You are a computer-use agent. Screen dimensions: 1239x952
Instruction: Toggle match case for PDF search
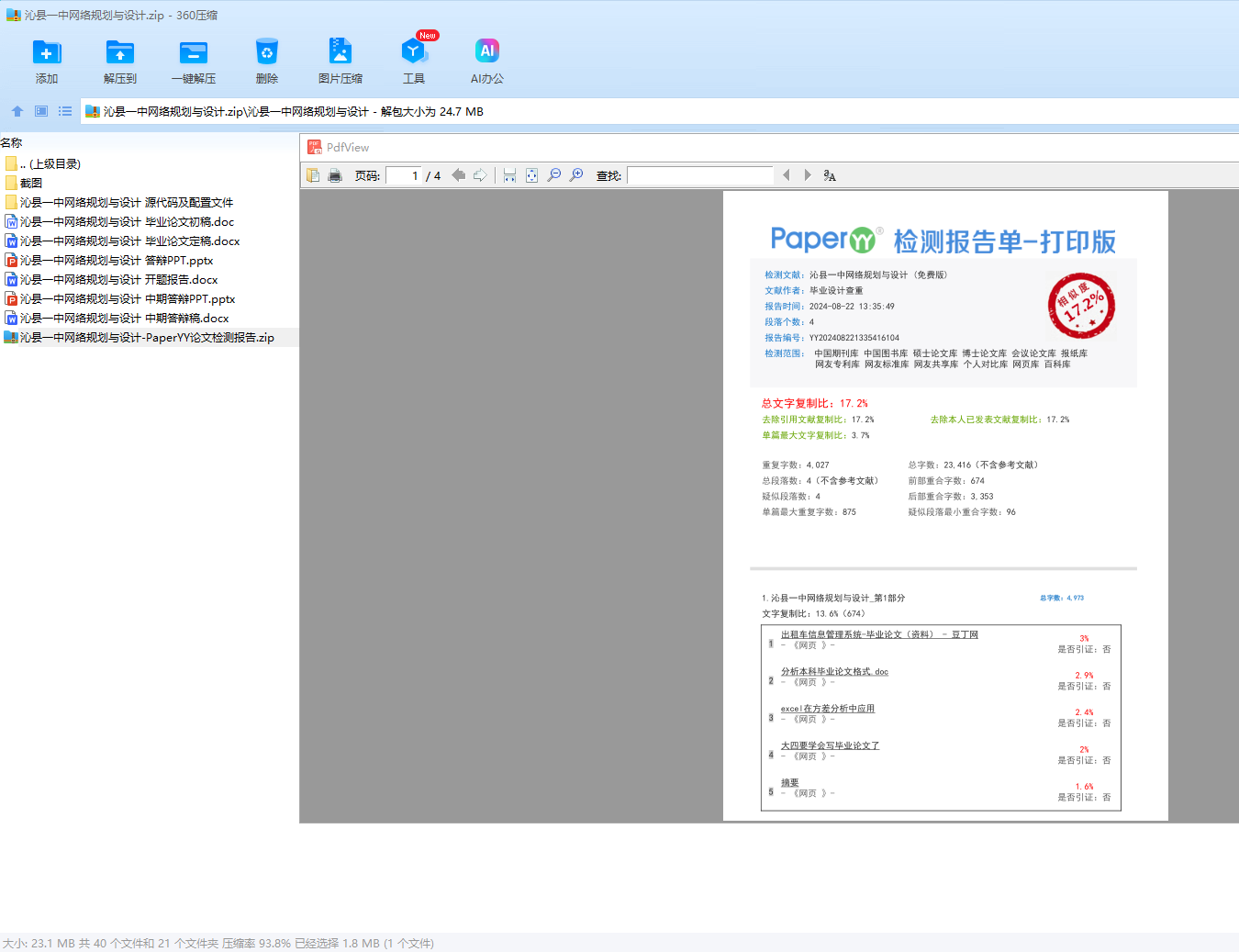point(830,175)
